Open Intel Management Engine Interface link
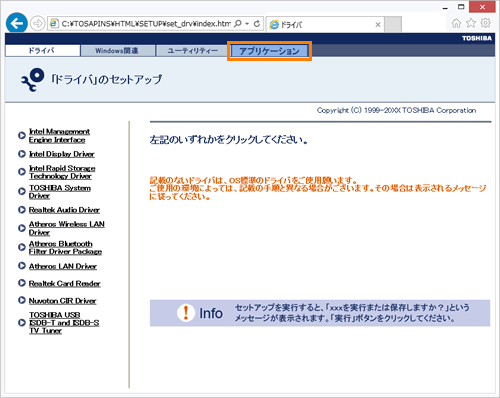 coord(59,136)
